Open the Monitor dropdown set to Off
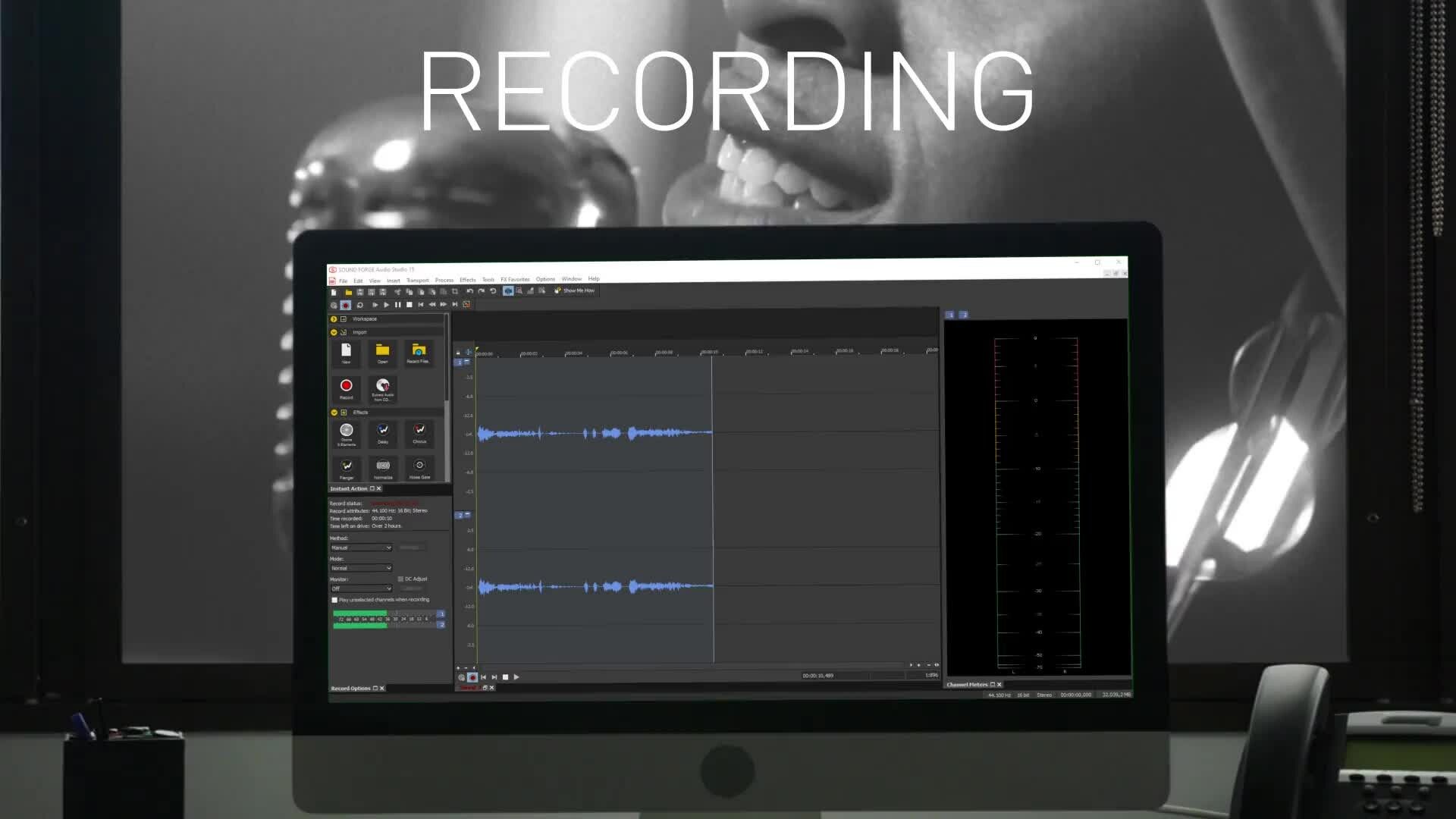This screenshot has height=819, width=1456. click(361, 588)
